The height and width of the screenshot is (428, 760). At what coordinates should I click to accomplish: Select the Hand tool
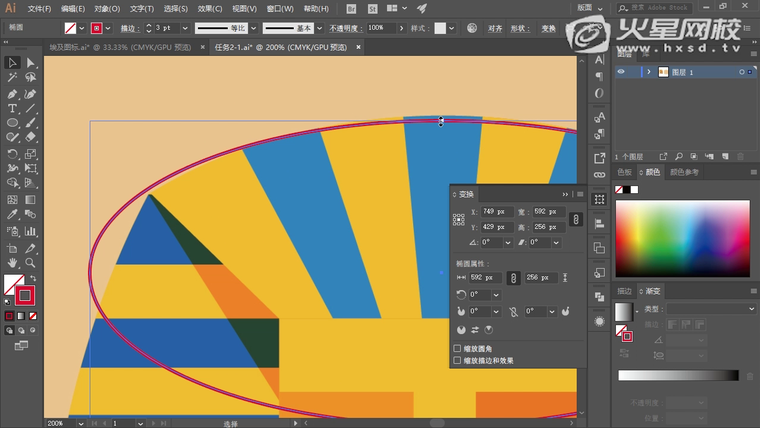click(13, 262)
